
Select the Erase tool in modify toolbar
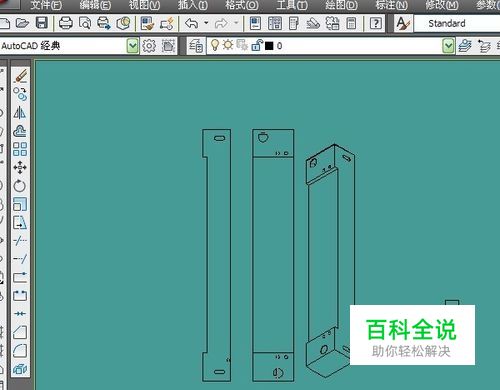pos(20,76)
